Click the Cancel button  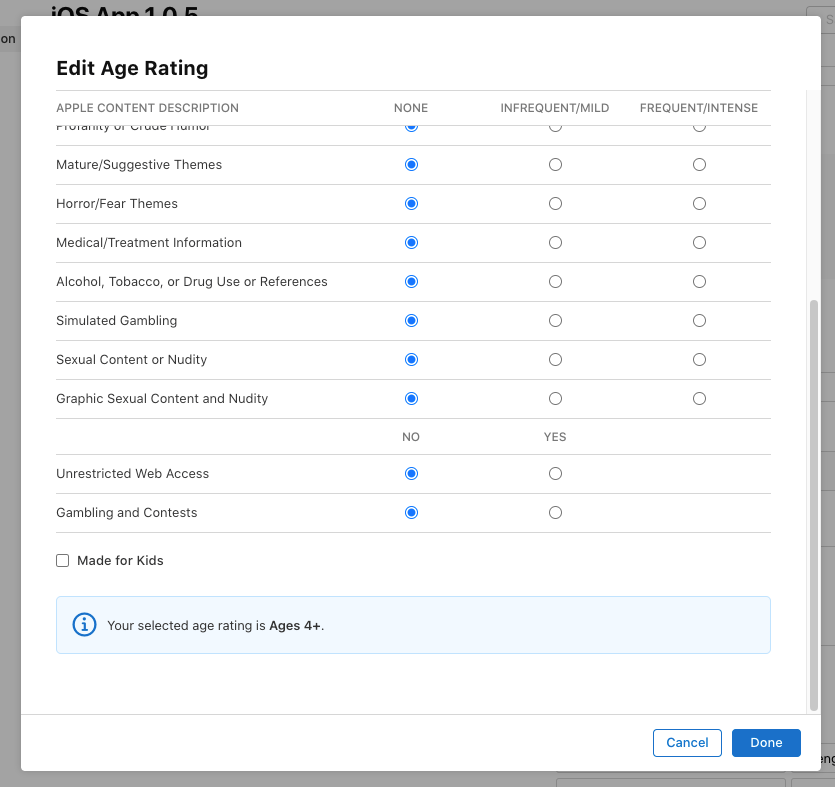coord(687,743)
